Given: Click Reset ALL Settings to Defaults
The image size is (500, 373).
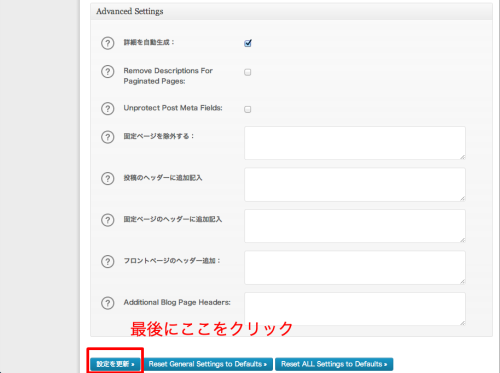Looking at the screenshot, I should point(334,364).
